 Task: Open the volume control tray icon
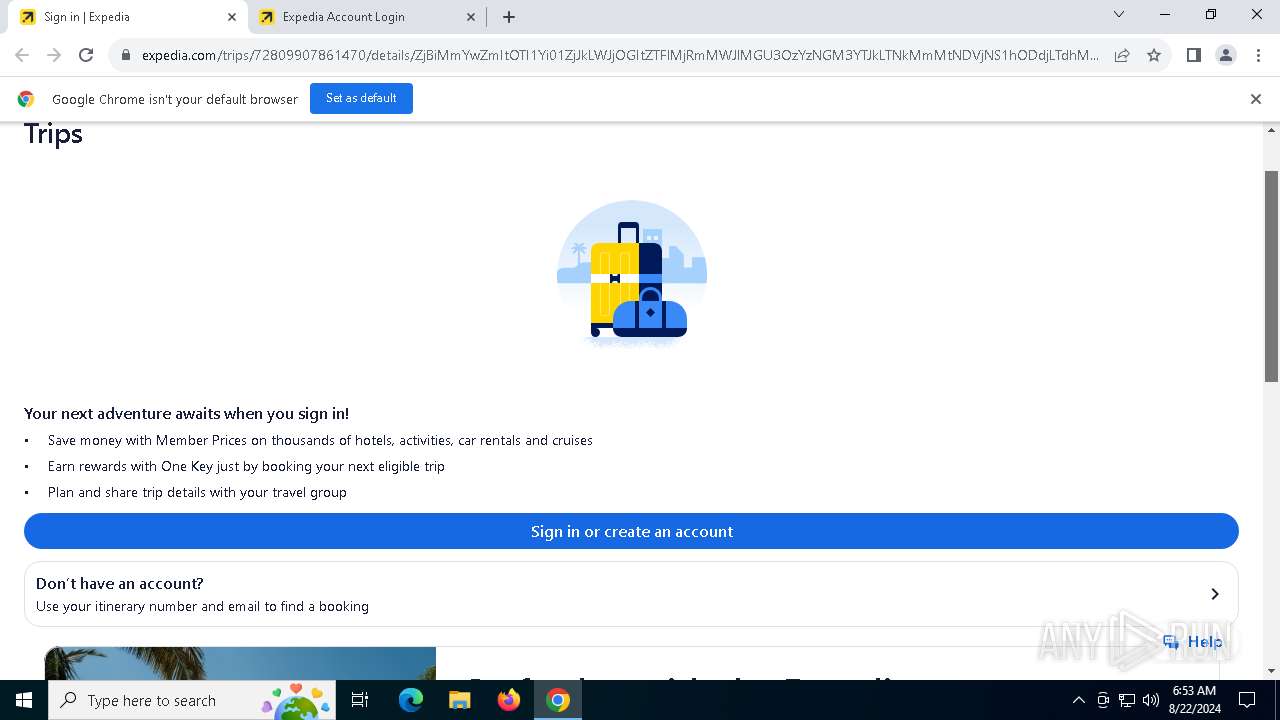click(x=1151, y=700)
